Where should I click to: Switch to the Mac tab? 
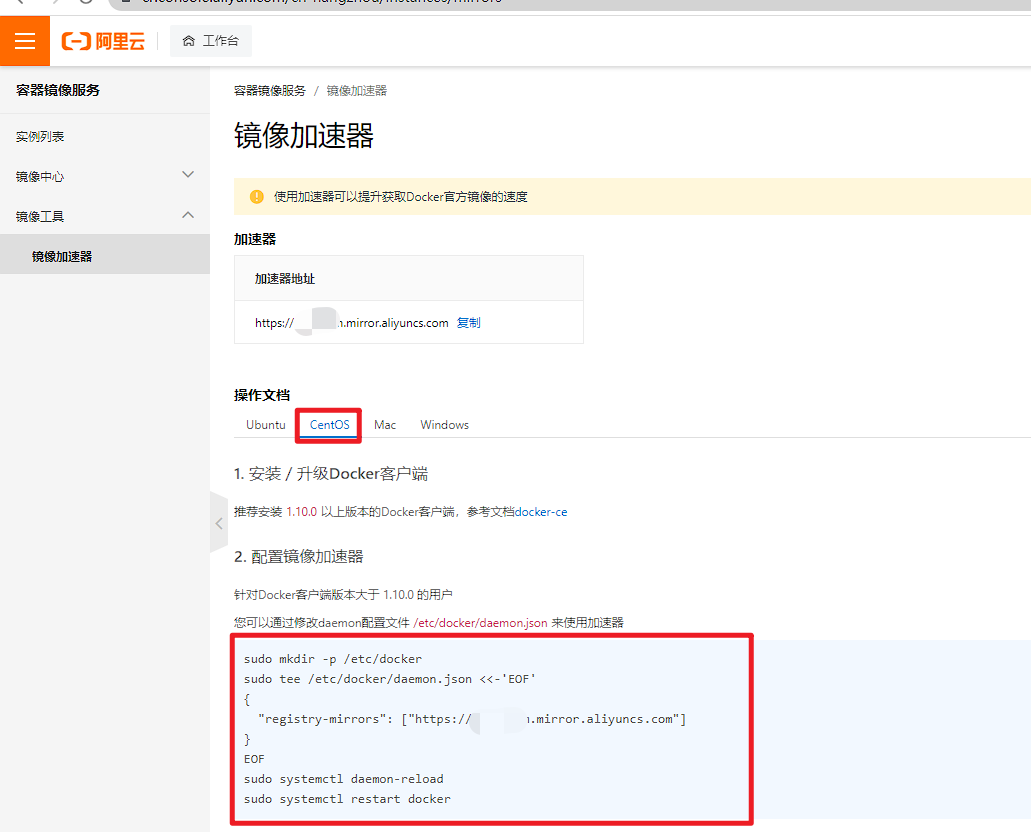coord(385,425)
